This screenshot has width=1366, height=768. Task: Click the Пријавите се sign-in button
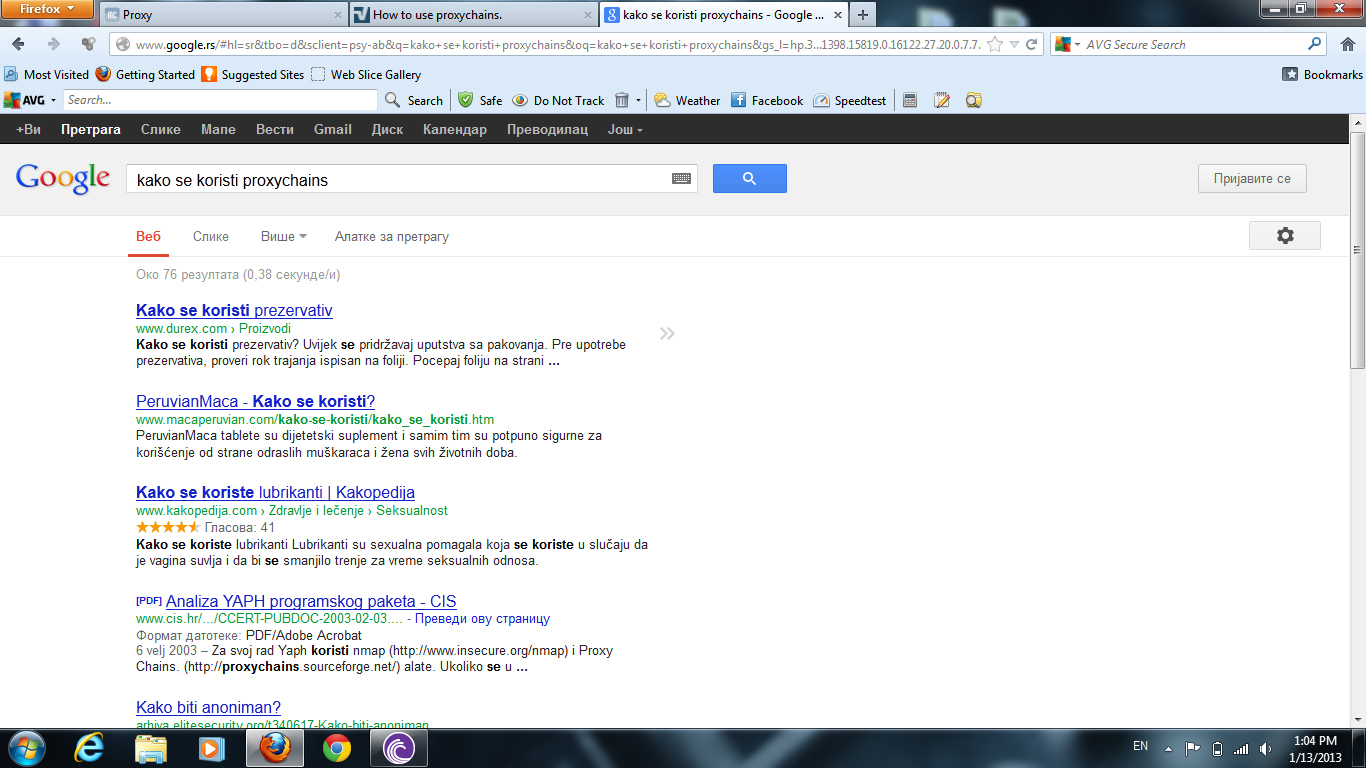(x=1252, y=179)
